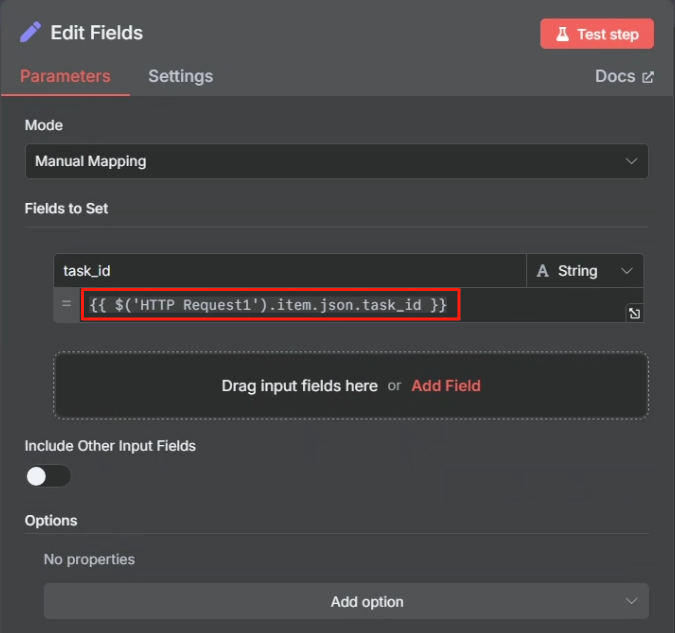Open the Docs external link icon
675x633 pixels.
click(648, 77)
